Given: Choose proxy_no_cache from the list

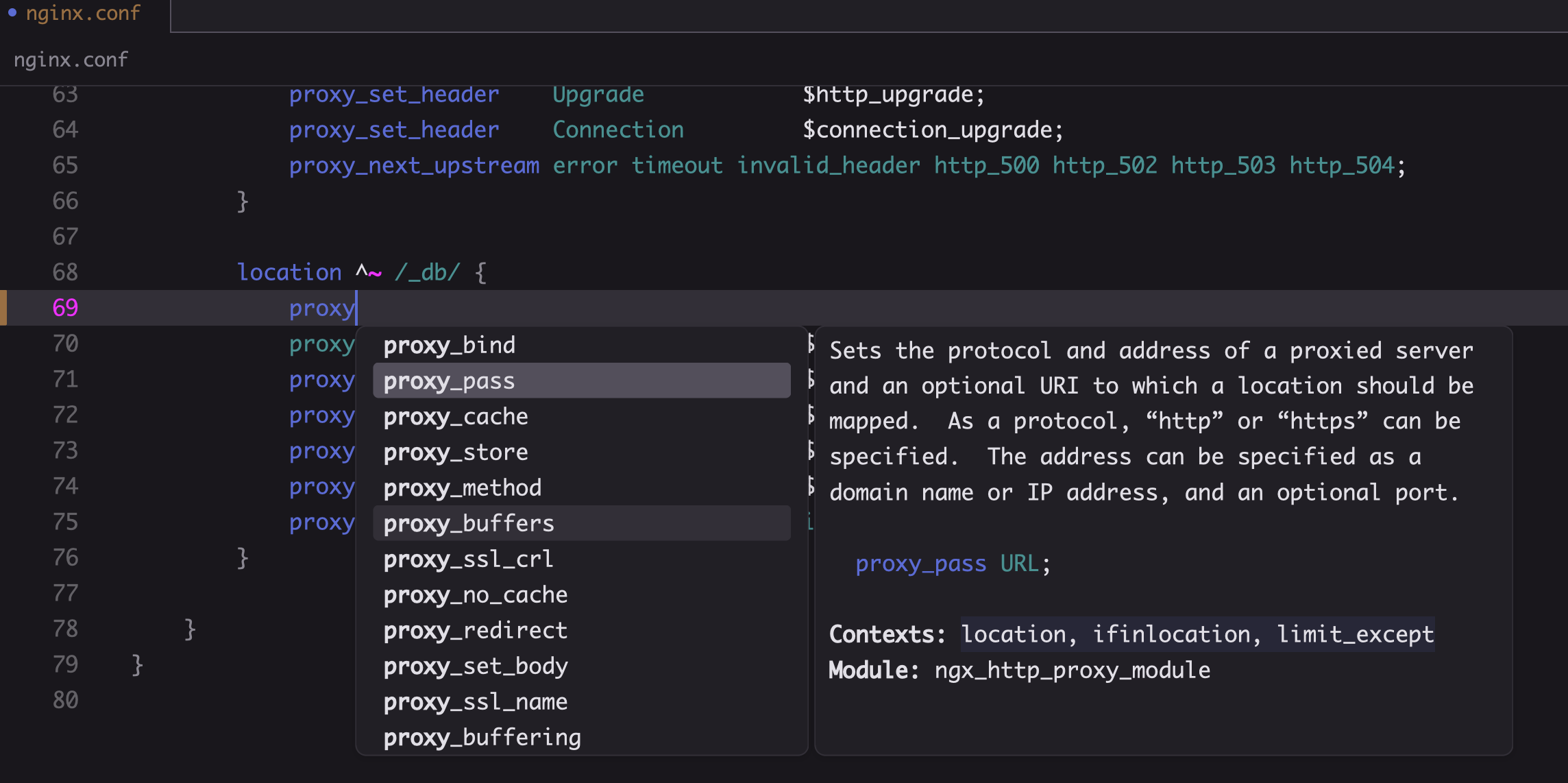Looking at the screenshot, I should pyautogui.click(x=476, y=594).
